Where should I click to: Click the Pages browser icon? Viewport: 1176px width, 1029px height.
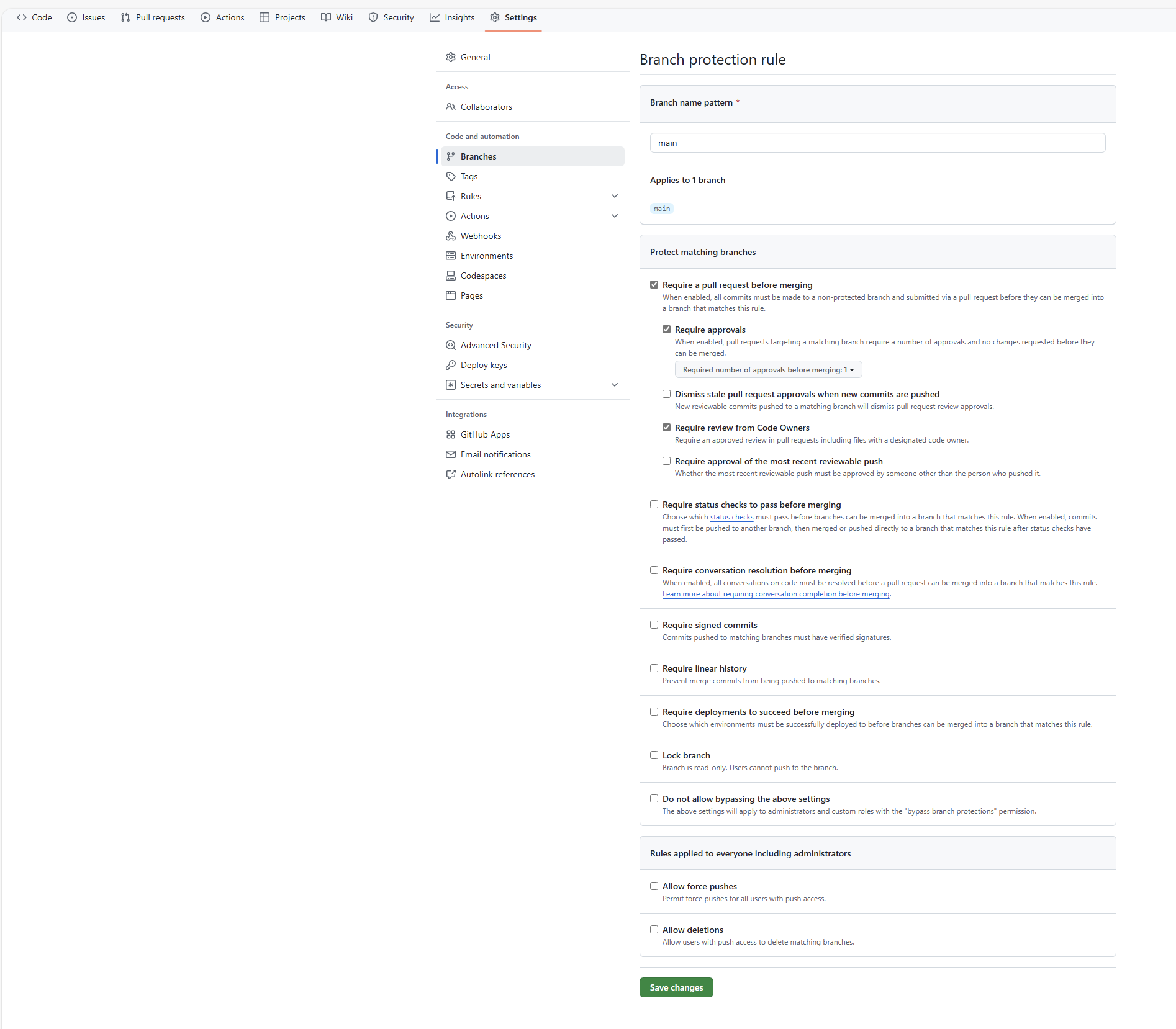(x=451, y=295)
